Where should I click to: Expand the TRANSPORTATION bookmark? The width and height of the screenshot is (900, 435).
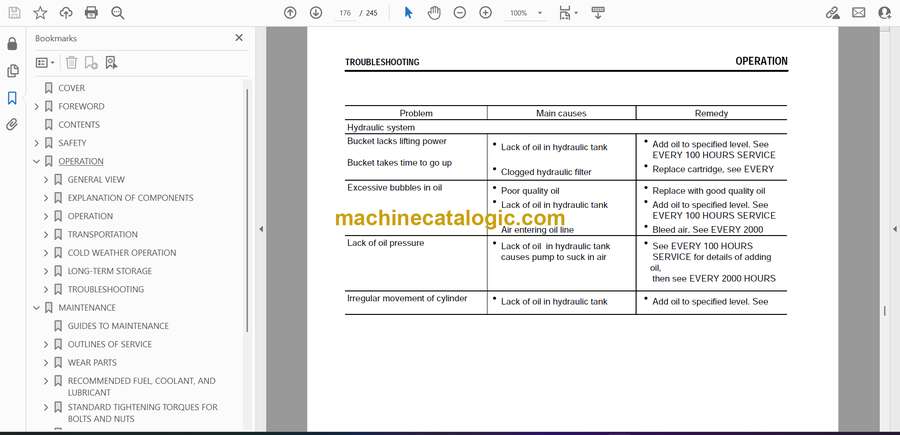46,235
